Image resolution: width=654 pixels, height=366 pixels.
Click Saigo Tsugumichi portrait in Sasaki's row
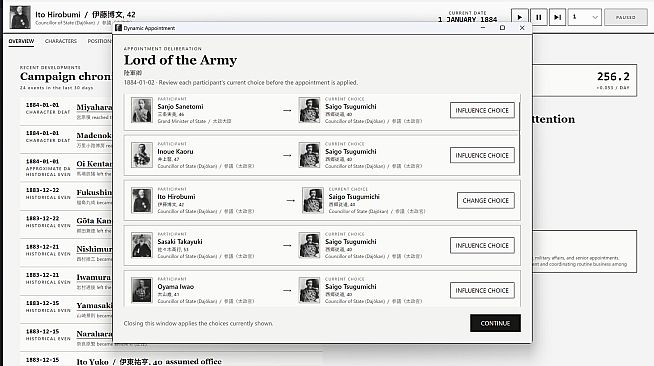tap(309, 245)
